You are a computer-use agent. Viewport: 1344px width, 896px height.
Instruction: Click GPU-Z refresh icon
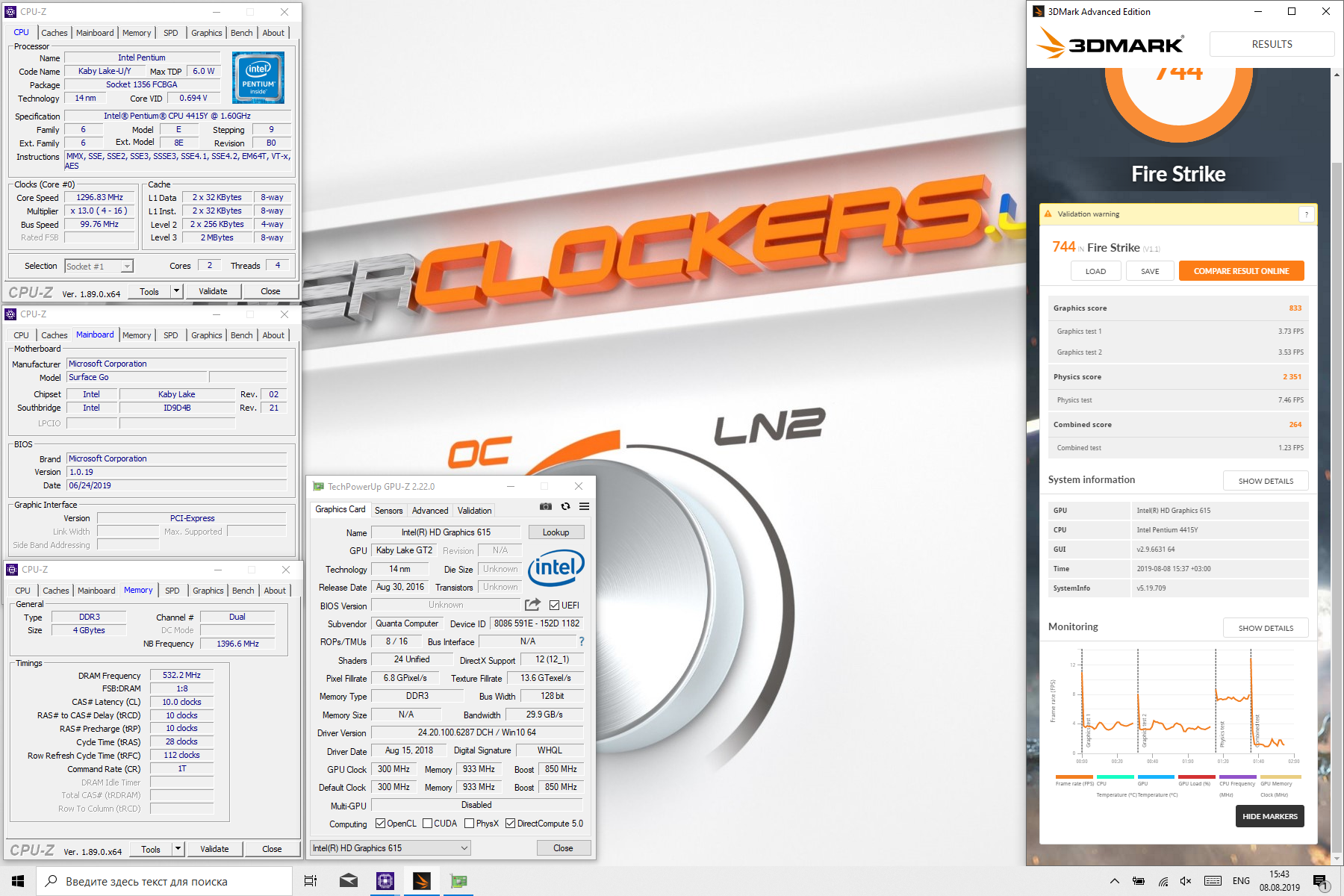(565, 506)
